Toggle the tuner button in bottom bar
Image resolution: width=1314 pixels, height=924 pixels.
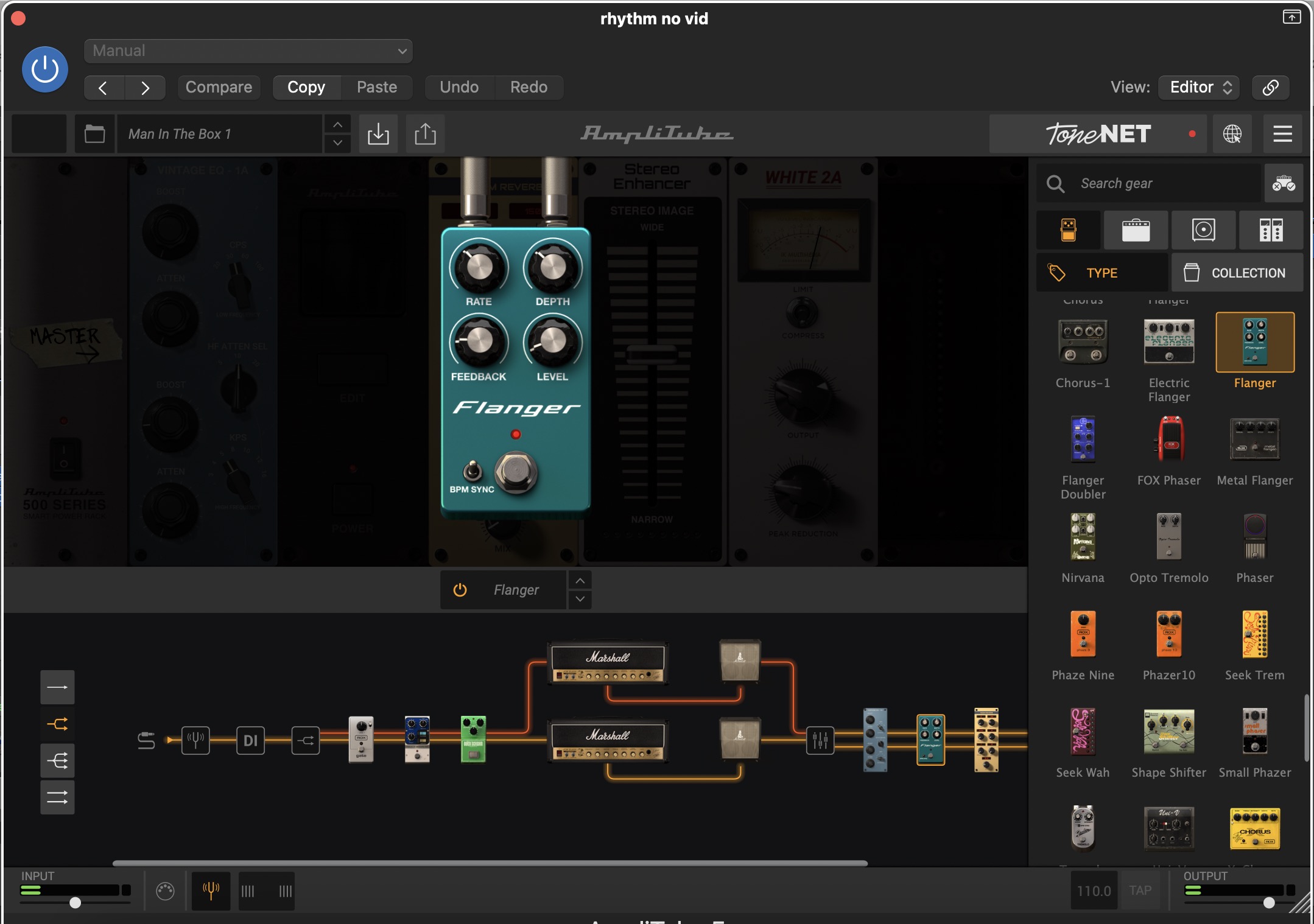pos(211,891)
